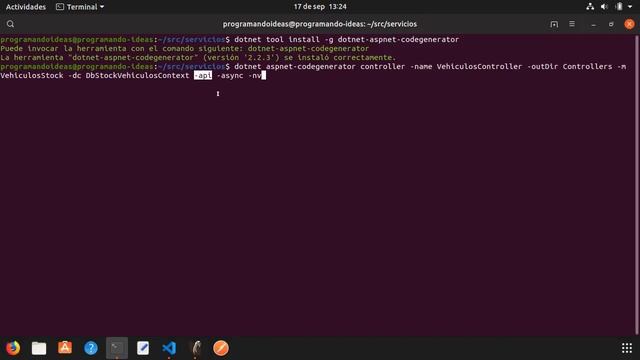The image size is (640, 360).
Task: Click the word 'install' in first command
Action: 304,40
